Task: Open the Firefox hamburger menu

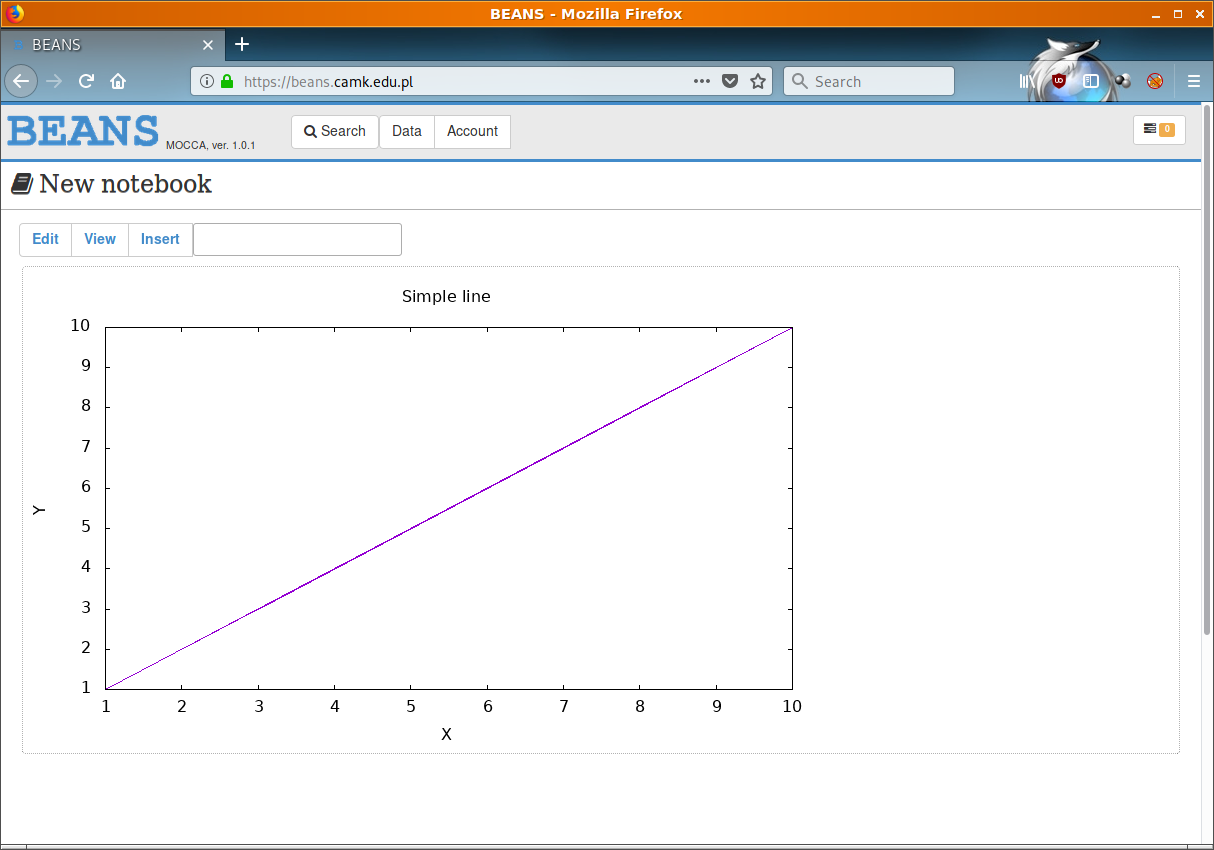Action: (x=1193, y=82)
